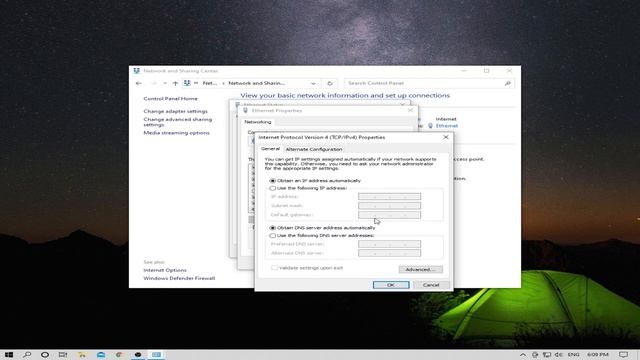Select the General tab
Screen dimensions: 640x360
(270, 149)
